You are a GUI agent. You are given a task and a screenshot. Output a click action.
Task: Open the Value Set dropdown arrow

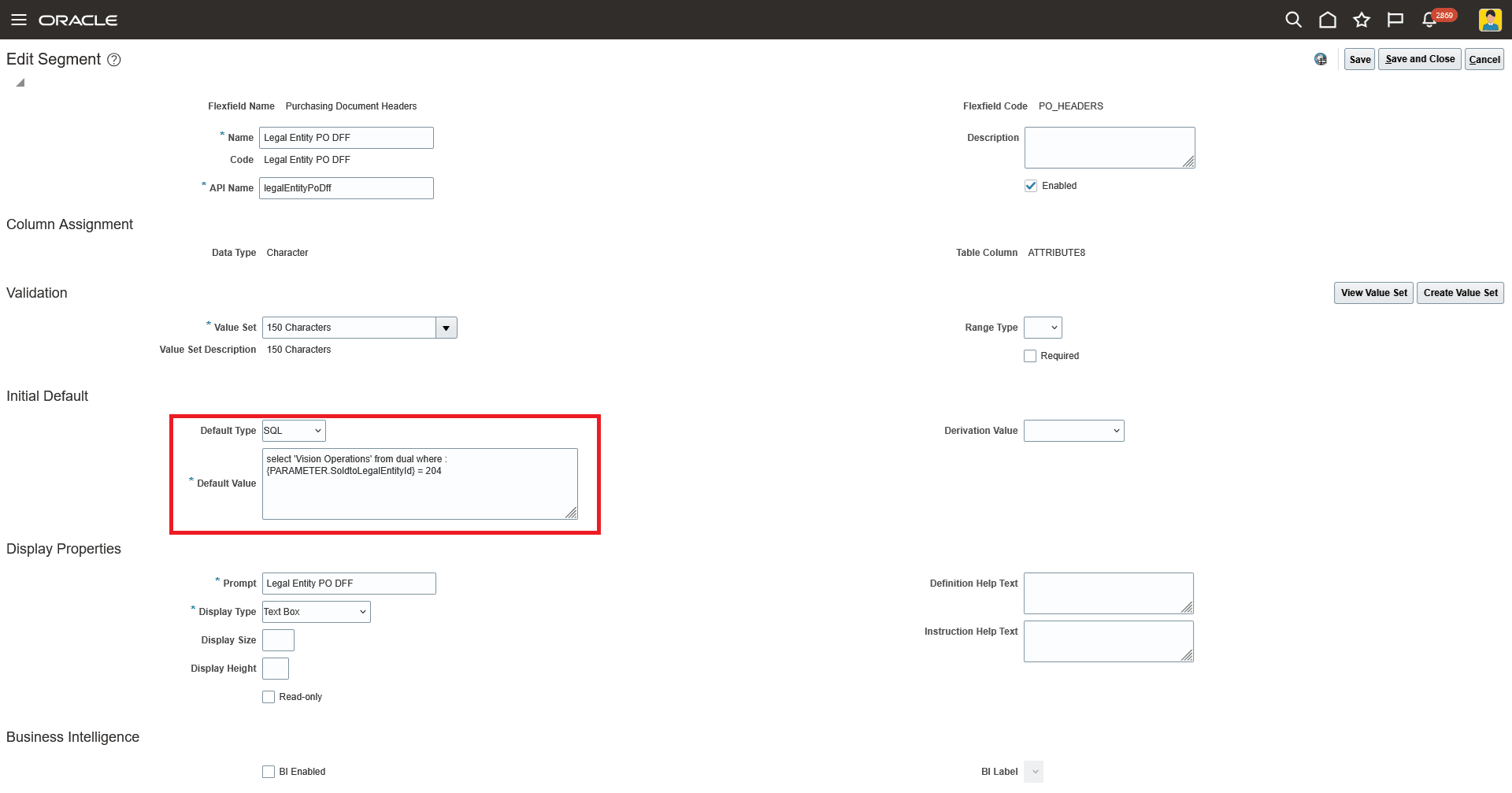[447, 328]
